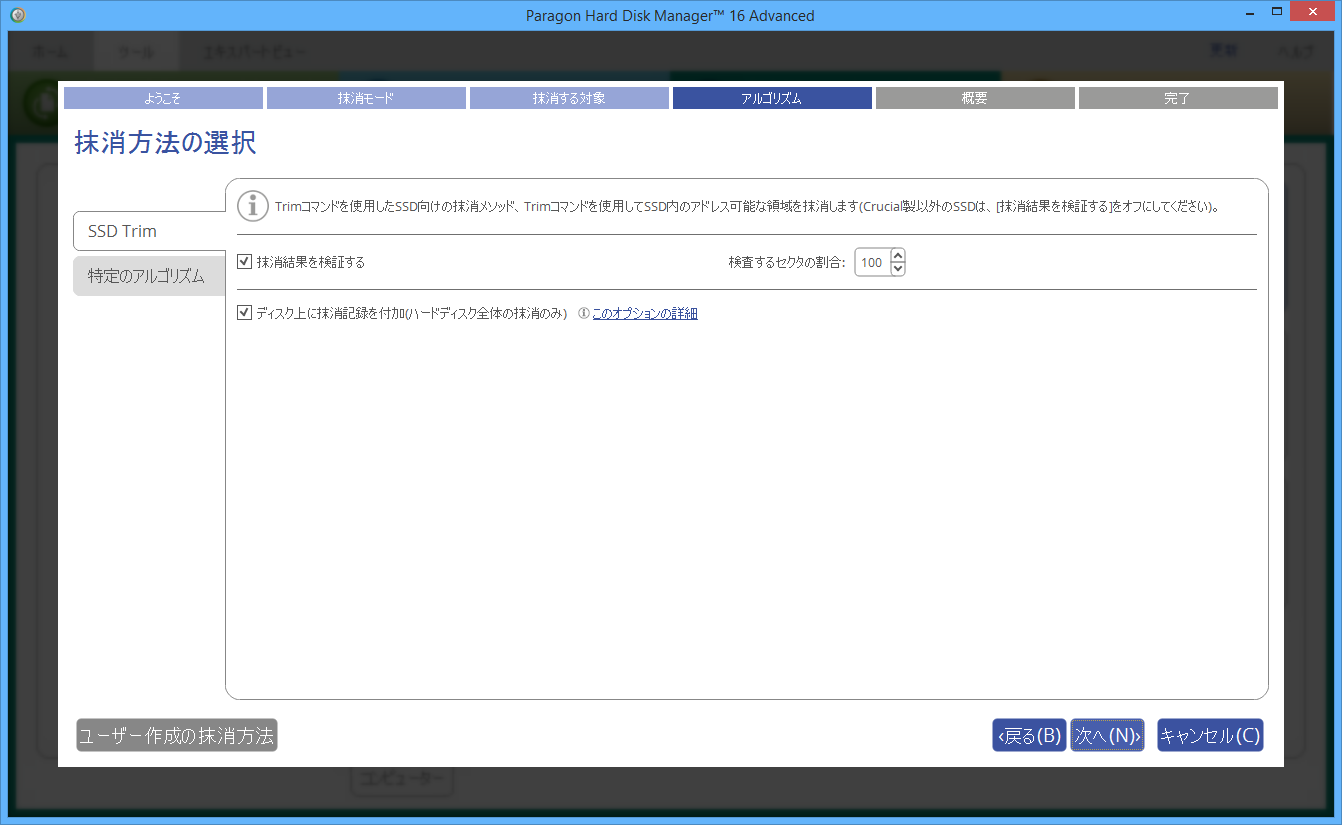Click the アルゴリズム wizard step
Viewport: 1342px width, 825px height.
(x=772, y=98)
